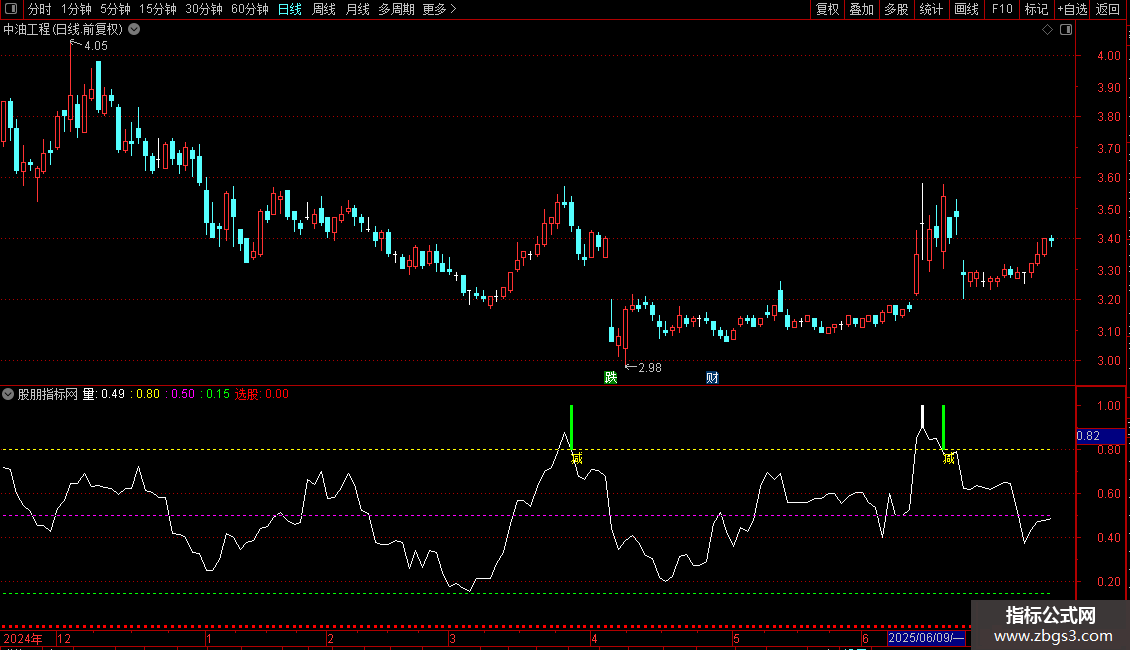Open the 画线 drawing tools
1130x650 pixels.
click(966, 9)
